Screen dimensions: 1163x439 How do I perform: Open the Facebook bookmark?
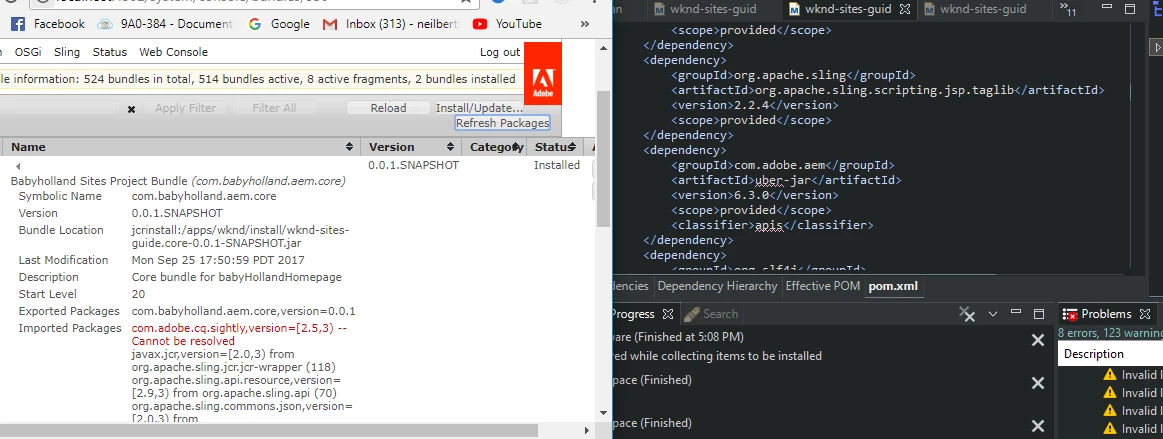(48, 24)
